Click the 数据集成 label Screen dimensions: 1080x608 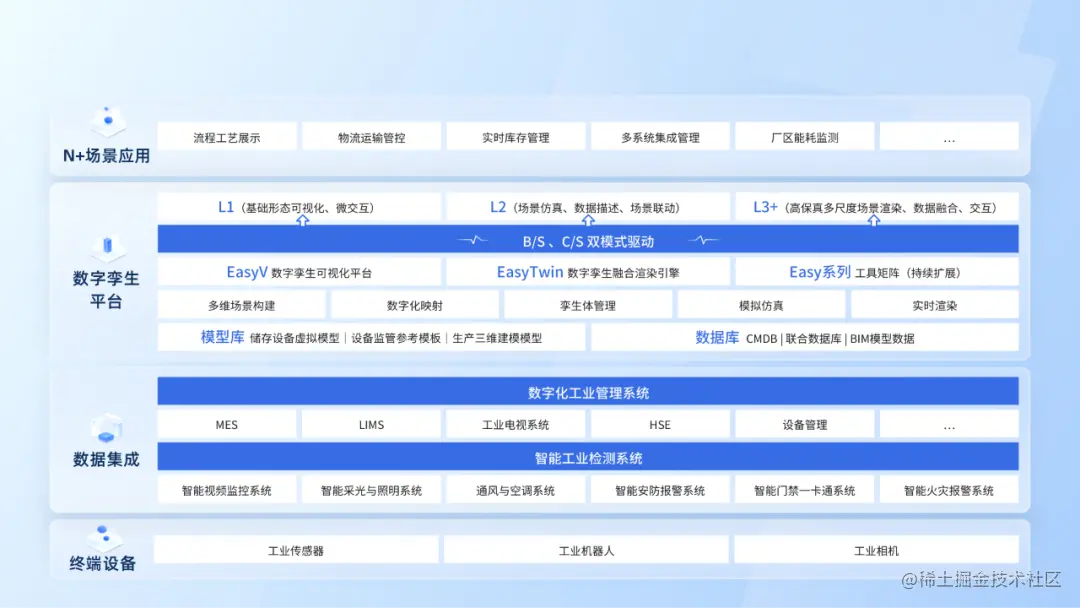coord(106,459)
